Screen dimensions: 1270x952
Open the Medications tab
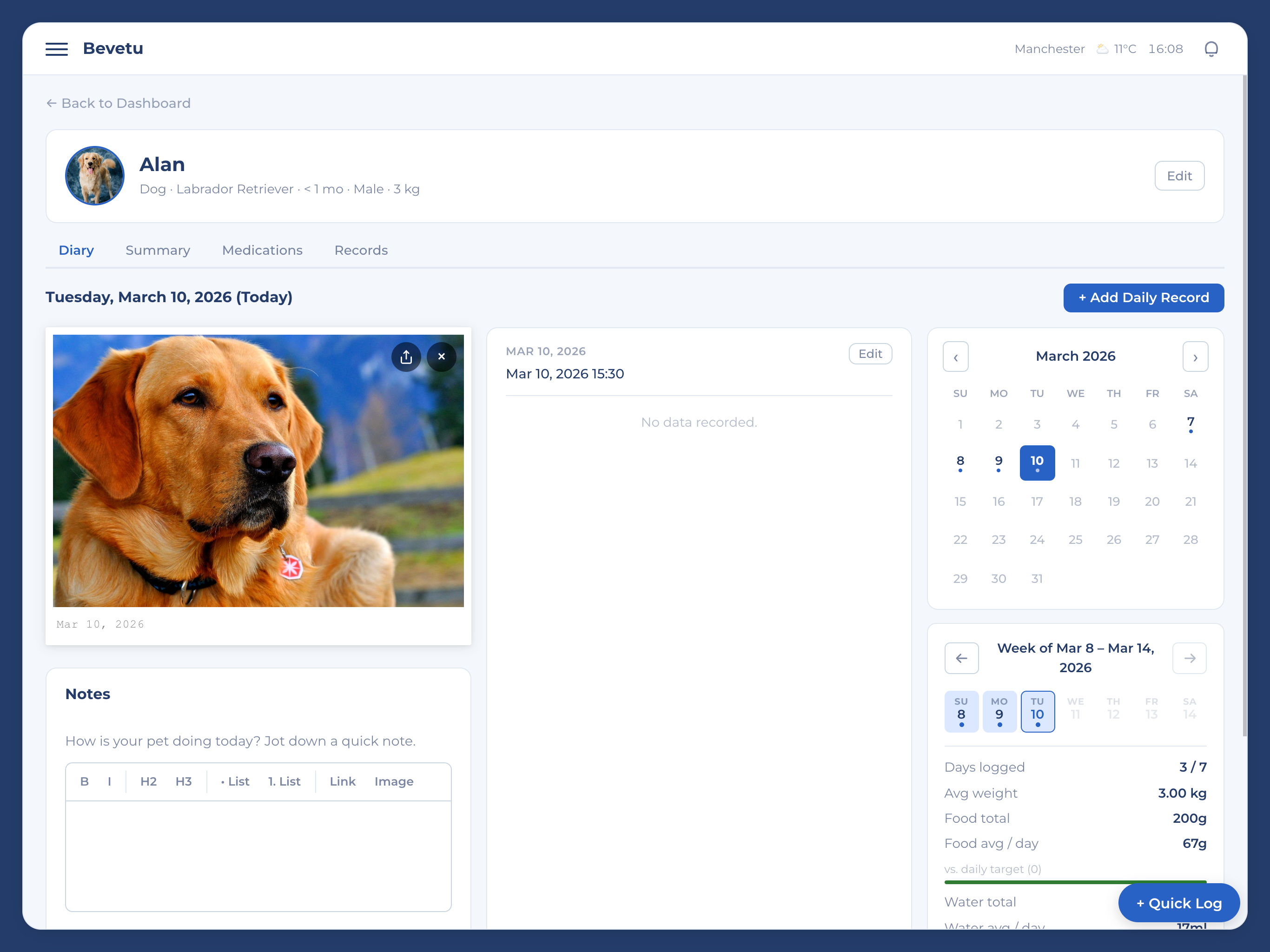[x=262, y=251]
